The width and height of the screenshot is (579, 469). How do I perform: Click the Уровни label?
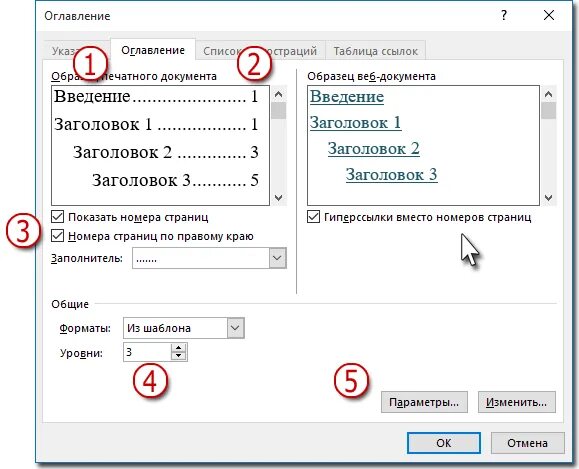(81, 353)
